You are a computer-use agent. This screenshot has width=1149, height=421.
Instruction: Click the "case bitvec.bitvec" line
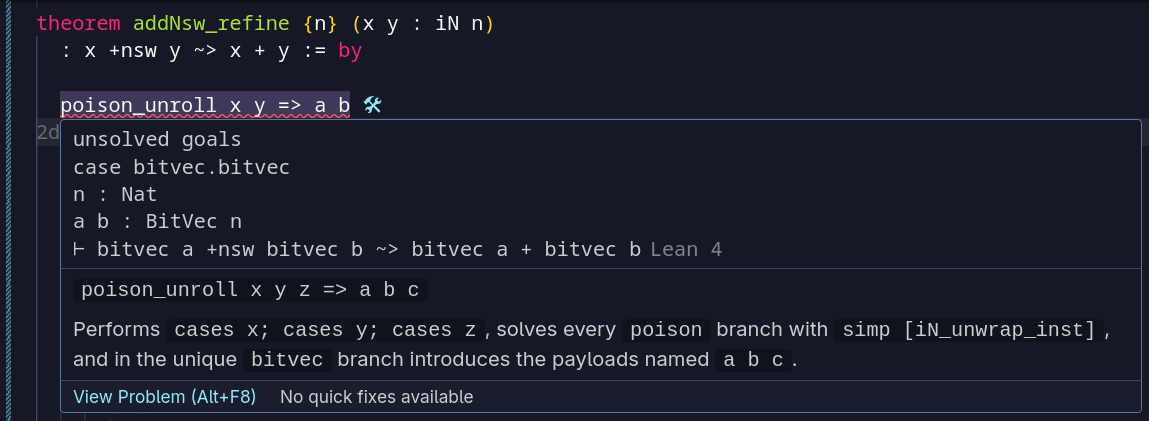pyautogui.click(x=181, y=167)
